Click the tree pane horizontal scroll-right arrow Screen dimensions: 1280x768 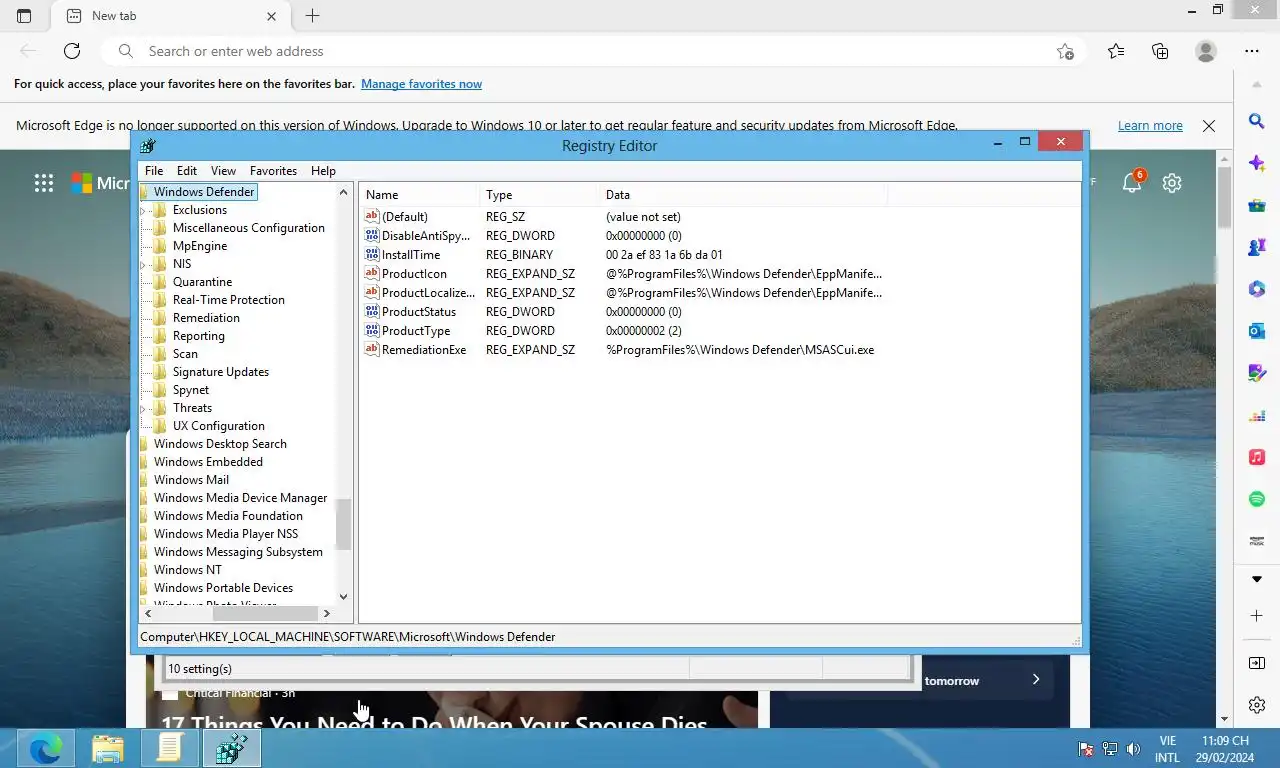[x=326, y=612]
